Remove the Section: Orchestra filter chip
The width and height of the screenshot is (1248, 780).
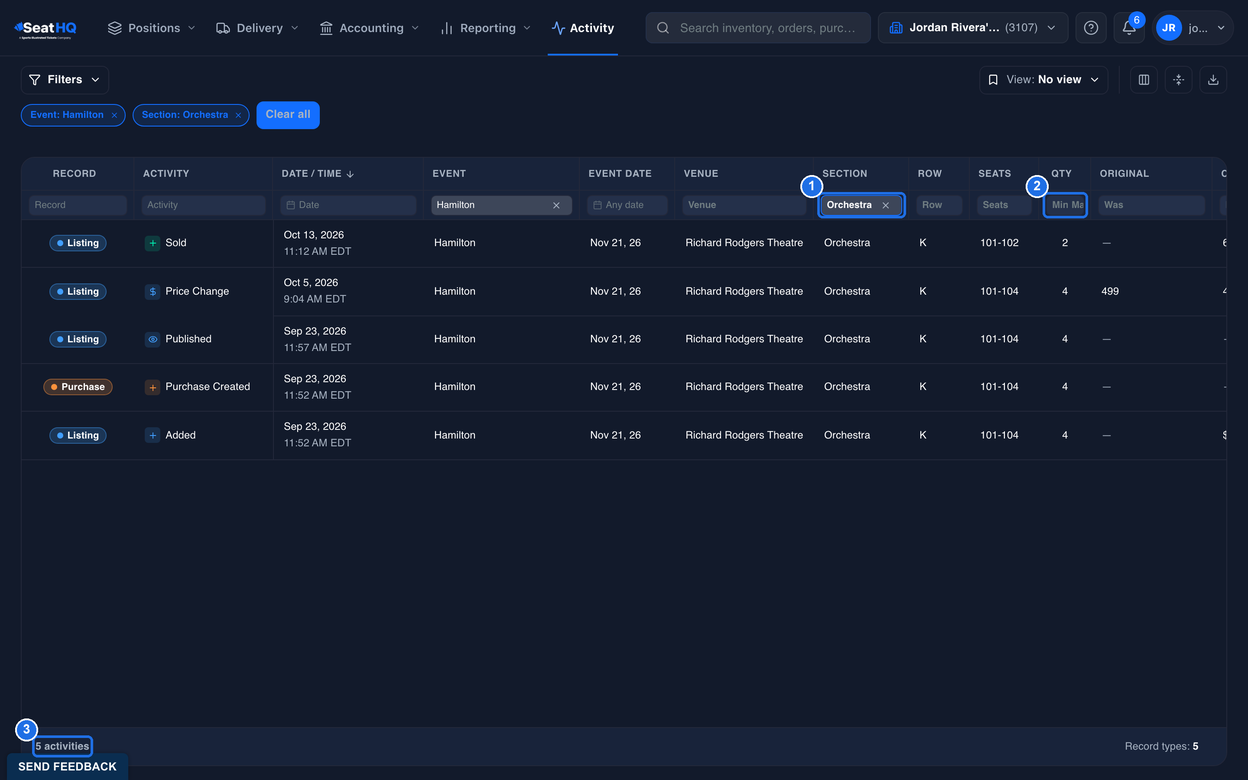(x=238, y=115)
